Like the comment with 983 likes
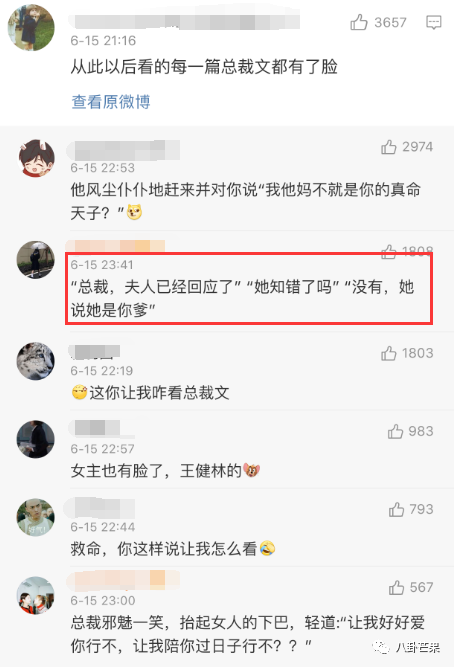The image size is (454, 667). click(395, 431)
